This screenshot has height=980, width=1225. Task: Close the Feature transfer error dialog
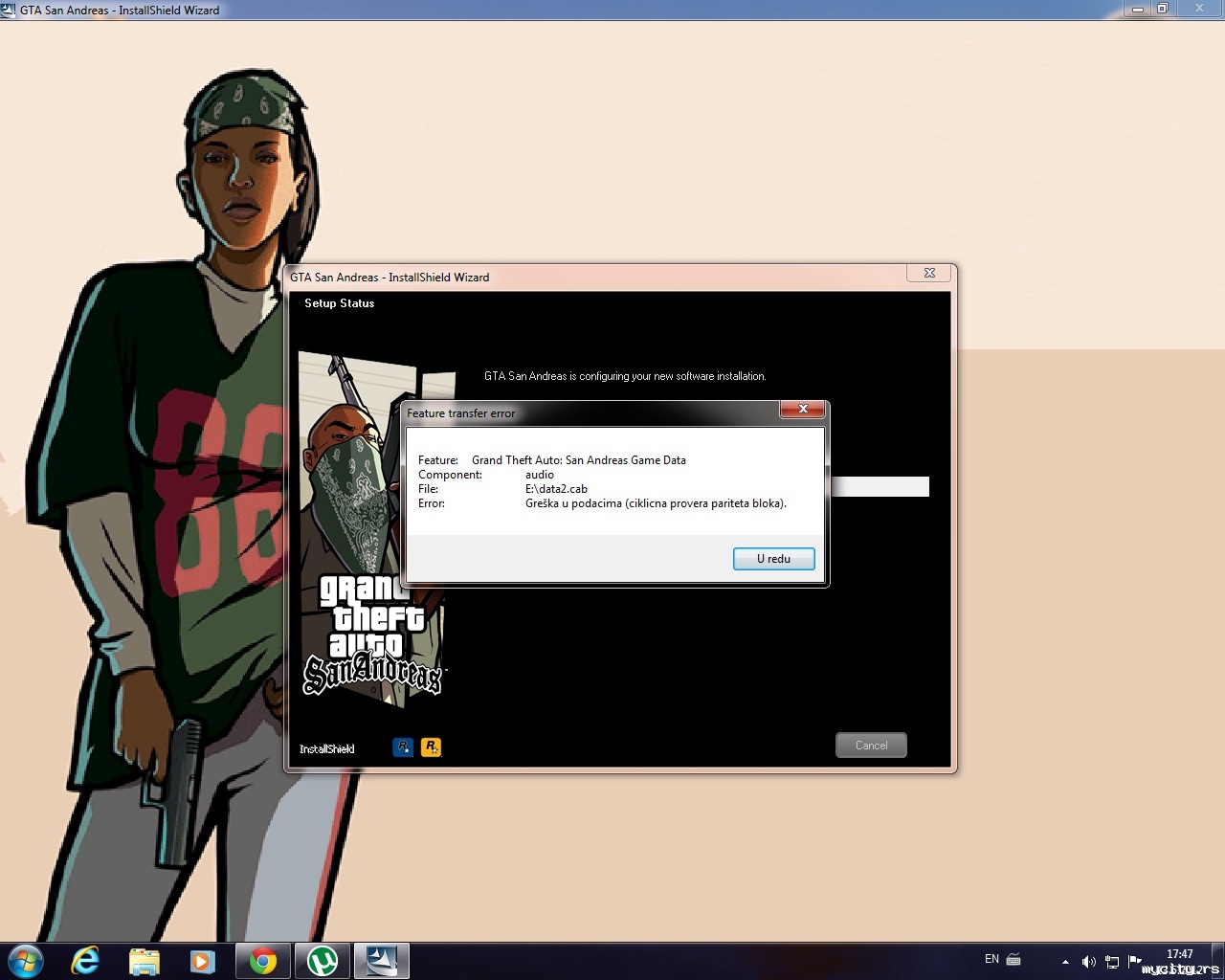pyautogui.click(x=803, y=409)
